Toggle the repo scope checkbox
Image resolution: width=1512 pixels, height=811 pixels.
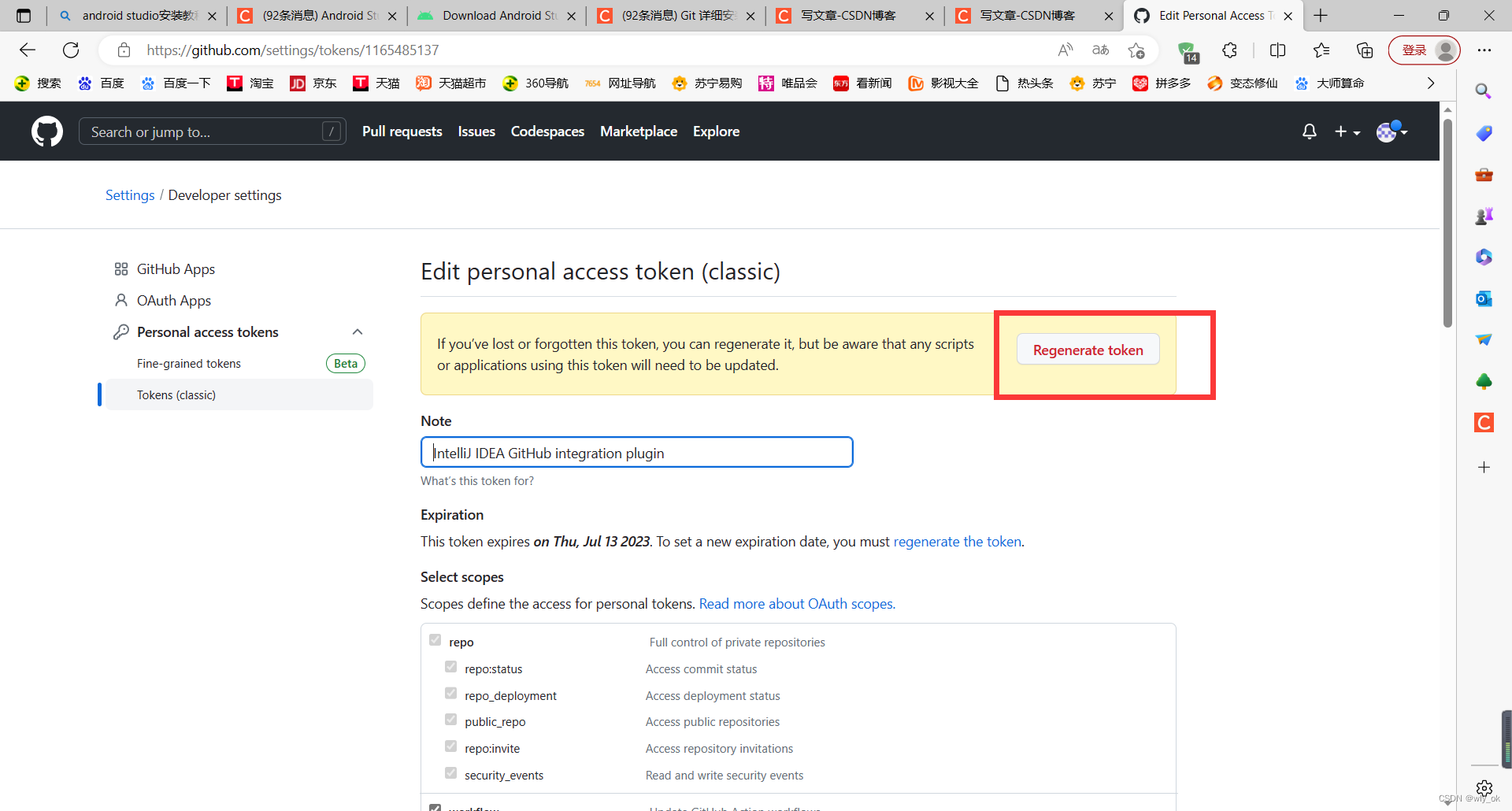(435, 640)
